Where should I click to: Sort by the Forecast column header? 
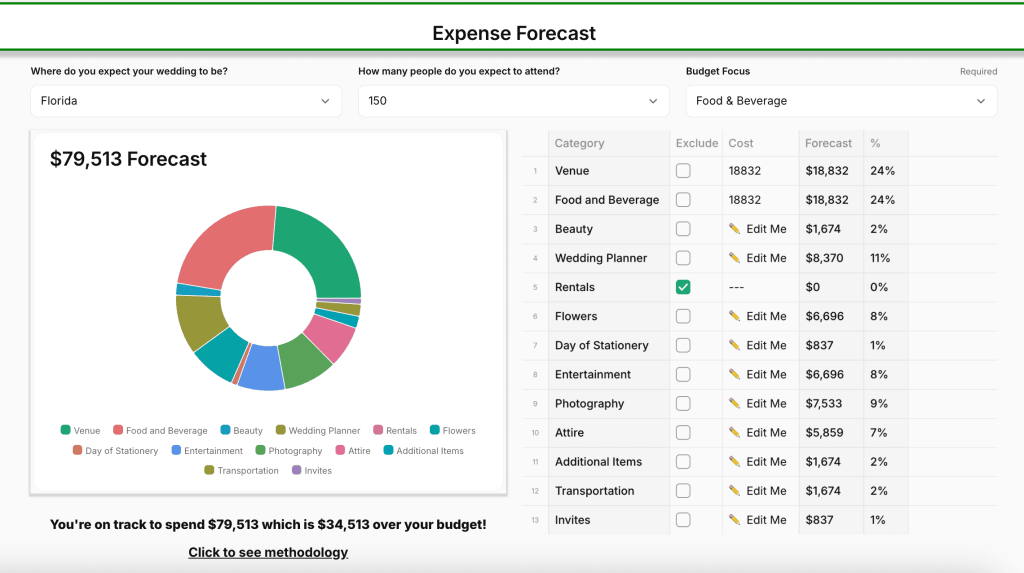(x=828, y=143)
